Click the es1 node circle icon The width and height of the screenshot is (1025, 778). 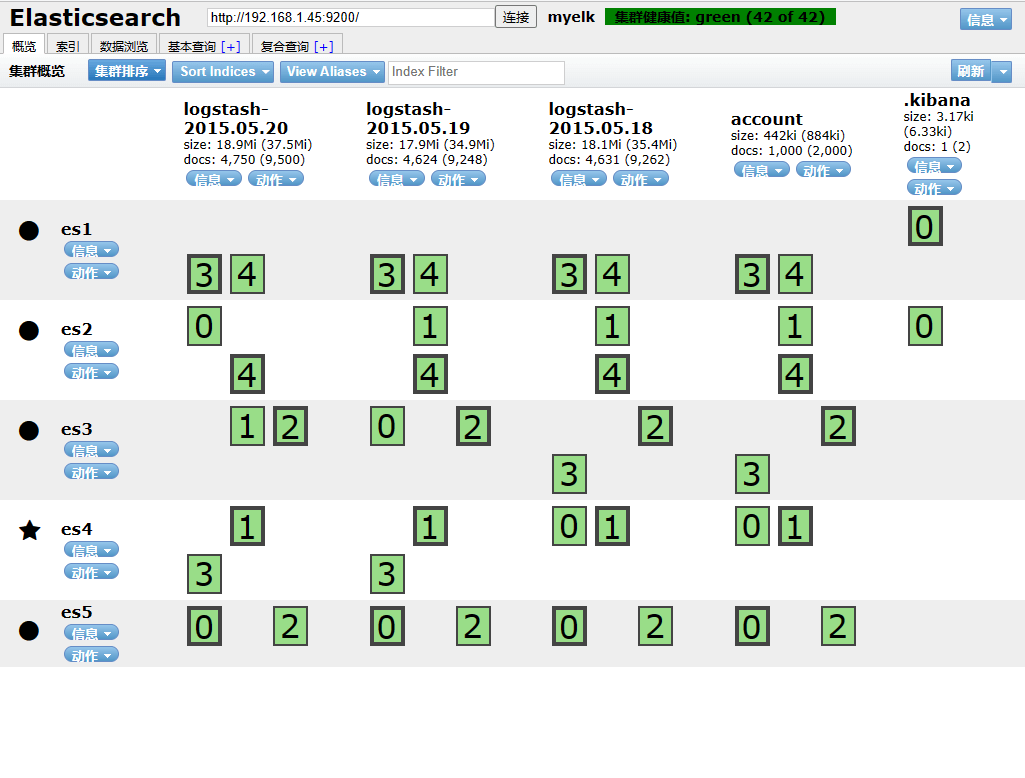point(29,231)
